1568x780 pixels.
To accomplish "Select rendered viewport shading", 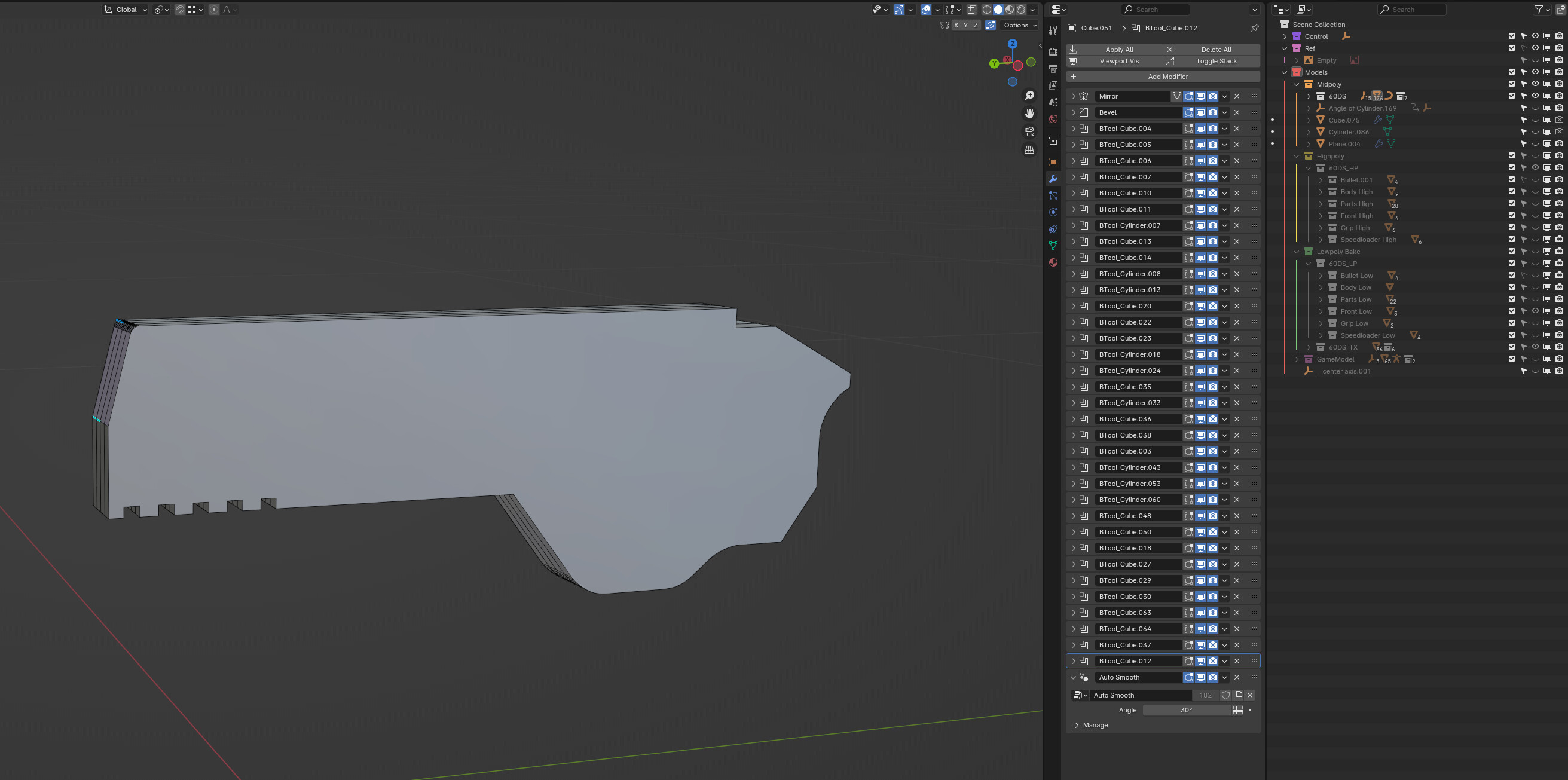I will coord(1022,9).
